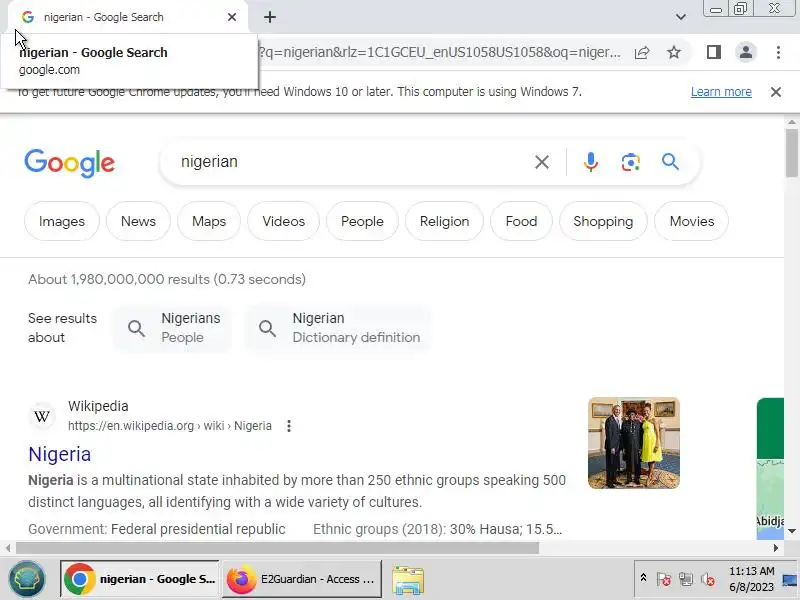Switch to Chrome nigerian taskbar button
Image resolution: width=800 pixels, height=600 pixels.
tap(140, 579)
